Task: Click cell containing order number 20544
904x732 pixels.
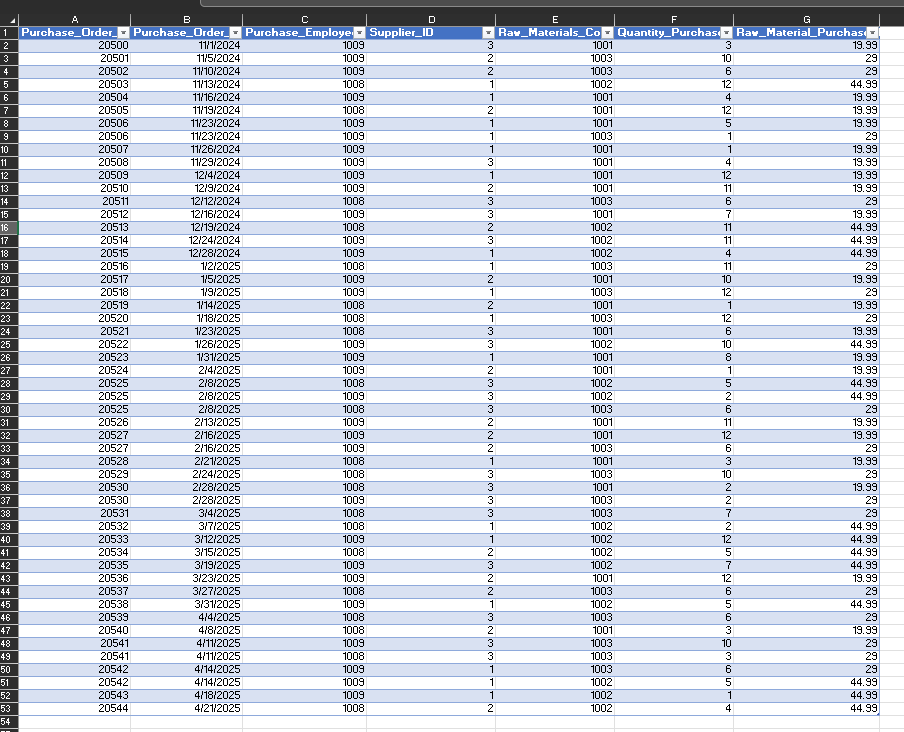Action: tap(74, 708)
